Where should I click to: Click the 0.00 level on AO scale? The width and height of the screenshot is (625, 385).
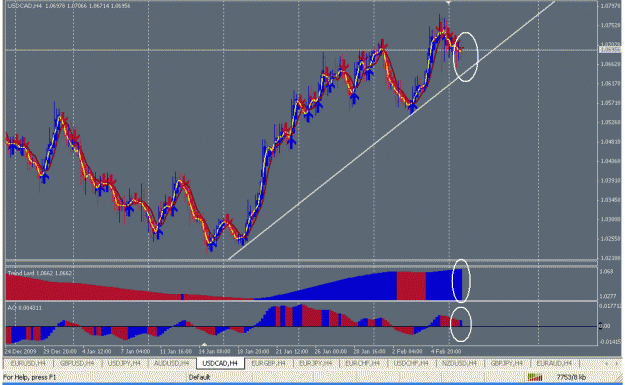[605, 326]
